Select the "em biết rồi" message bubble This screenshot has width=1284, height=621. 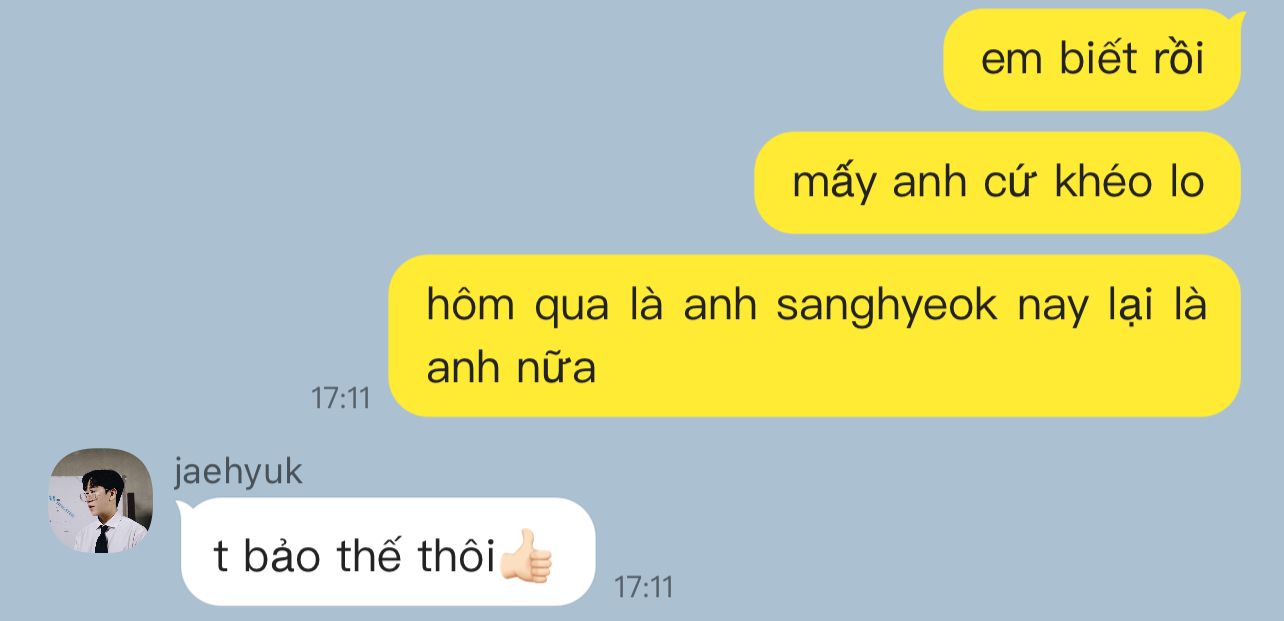point(1092,60)
